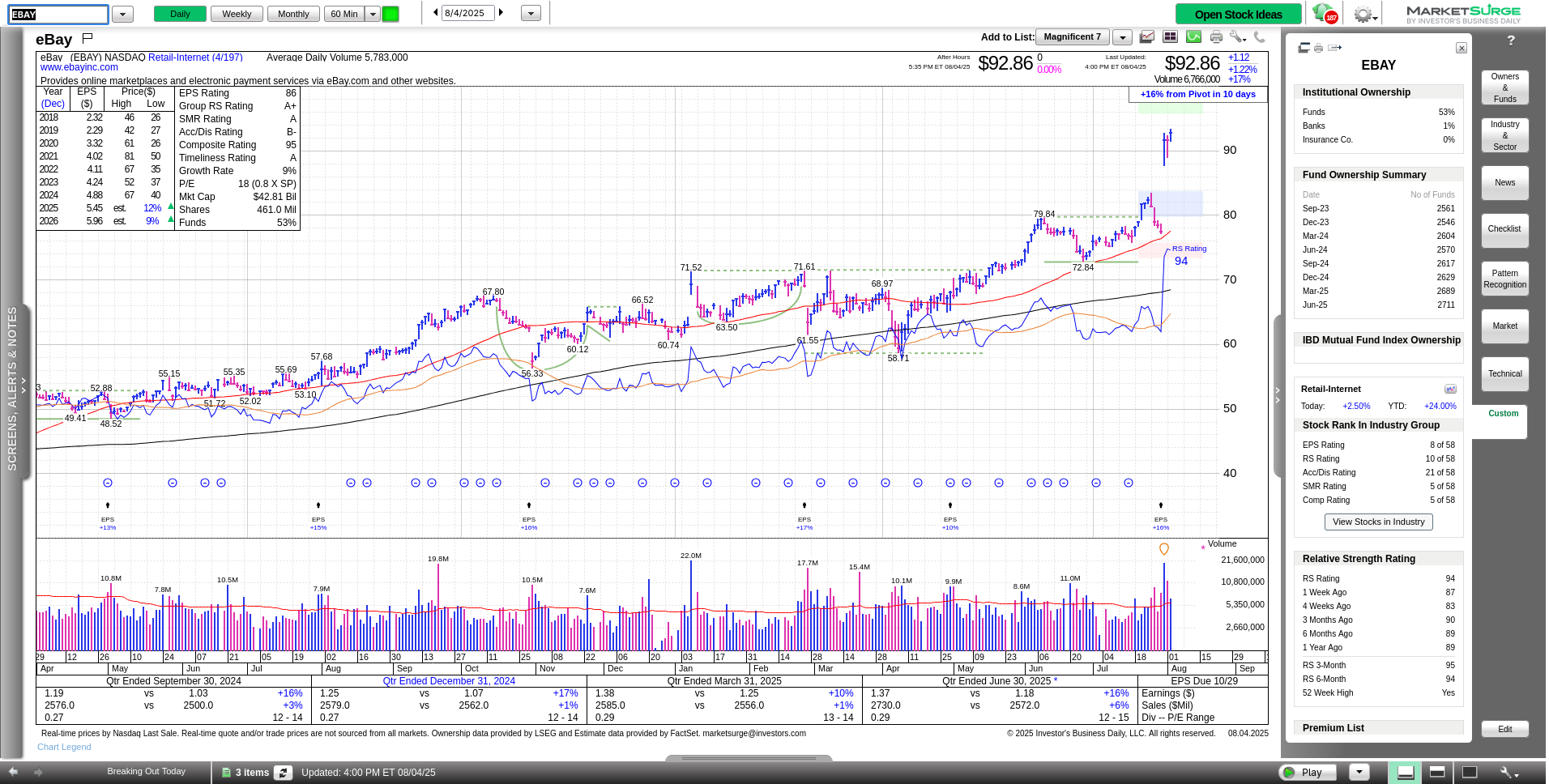Screen dimensions: 1549x784
Task: Open the Retail-Internet (4/197) group link
Action: (195, 58)
